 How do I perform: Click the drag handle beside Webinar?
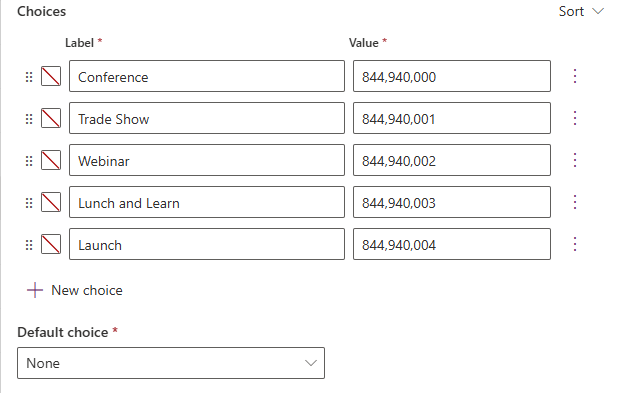pyautogui.click(x=29, y=161)
